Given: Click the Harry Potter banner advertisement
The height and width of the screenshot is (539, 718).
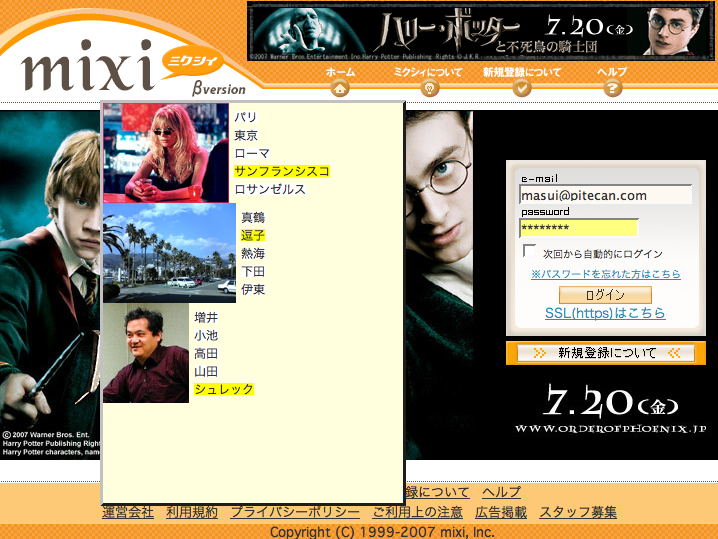Looking at the screenshot, I should (481, 31).
